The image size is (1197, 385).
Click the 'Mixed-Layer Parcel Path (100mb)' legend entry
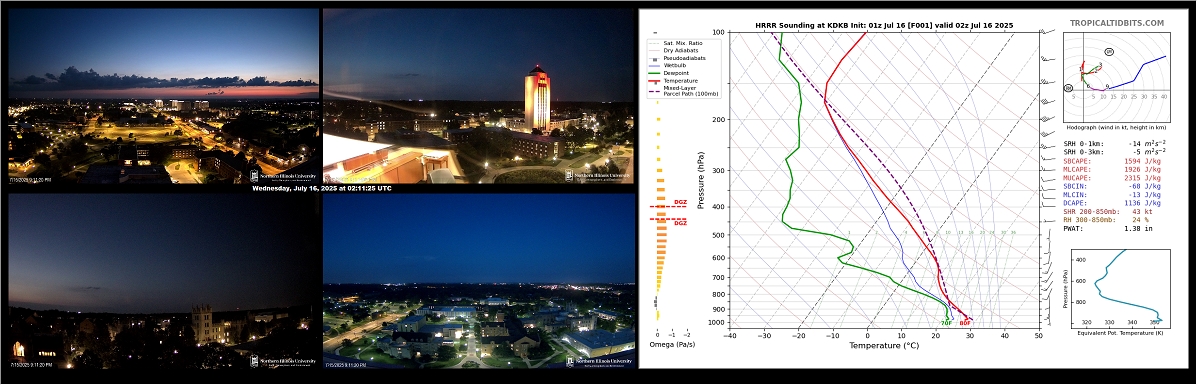click(x=683, y=90)
